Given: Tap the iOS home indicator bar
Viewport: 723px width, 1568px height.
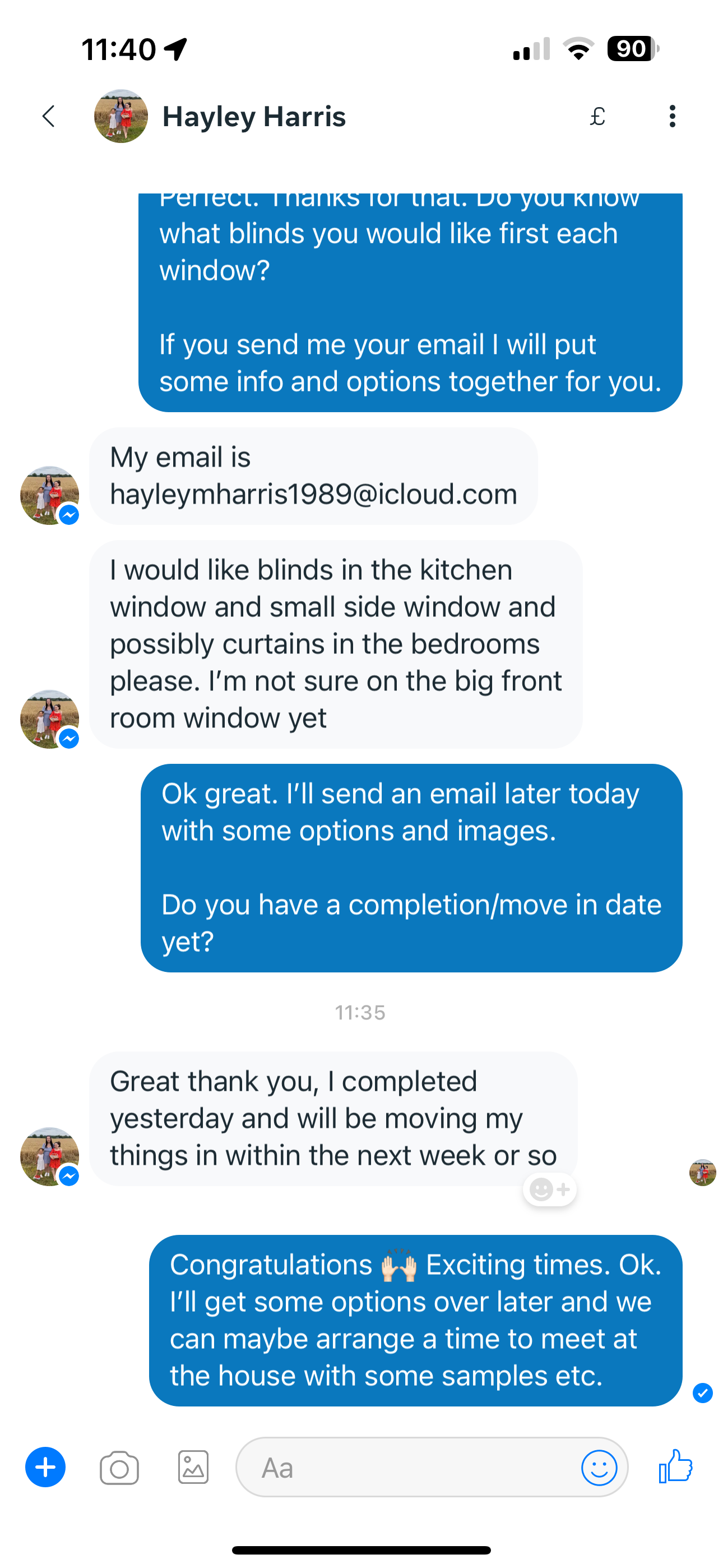Looking at the screenshot, I should tap(361, 1549).
